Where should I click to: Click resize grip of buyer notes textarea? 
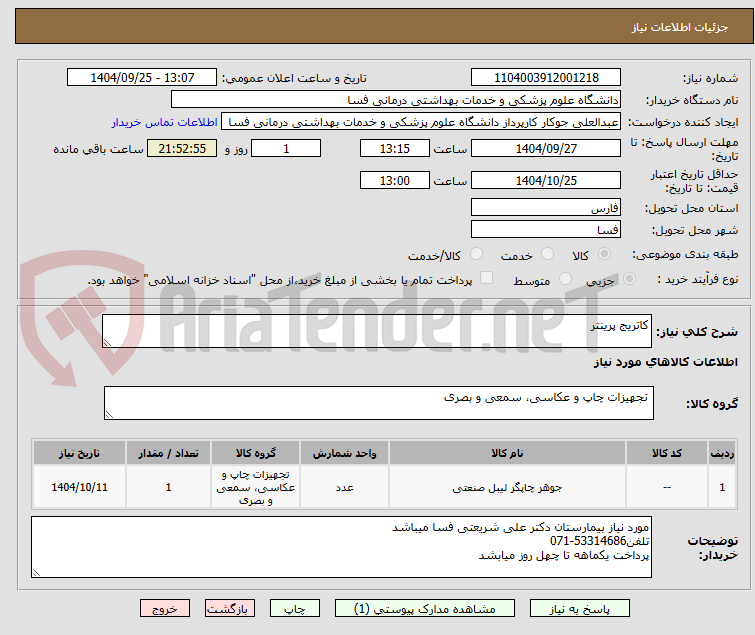point(36,573)
